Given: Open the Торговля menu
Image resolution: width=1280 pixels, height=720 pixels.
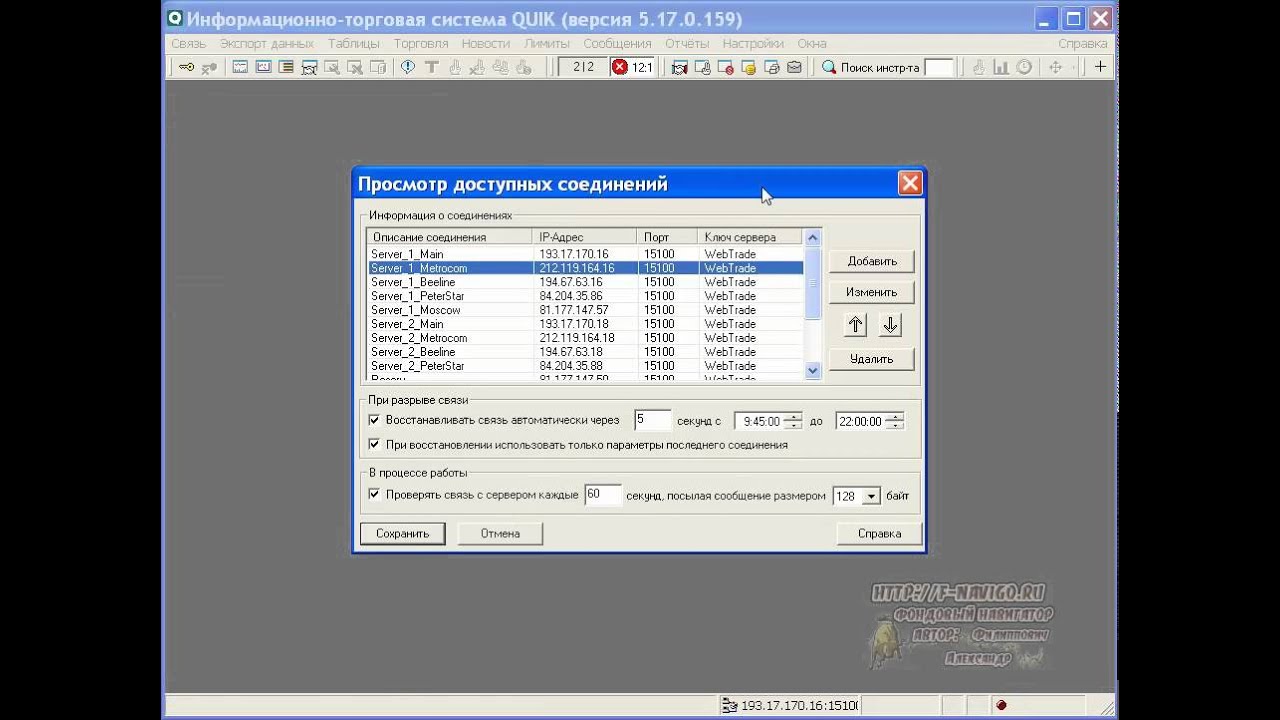Looking at the screenshot, I should [421, 43].
